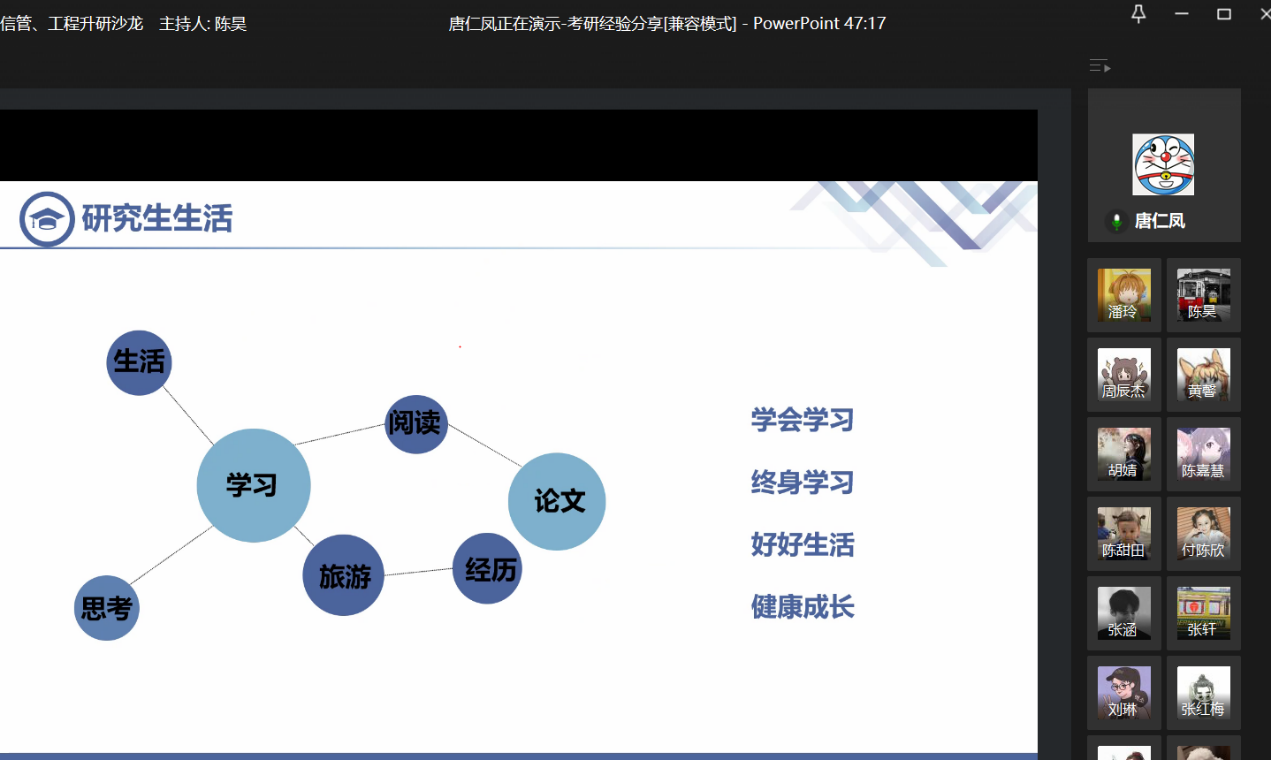The width and height of the screenshot is (1271, 760).
Task: Click the 旅游 bubble in the diagram
Action: click(344, 575)
